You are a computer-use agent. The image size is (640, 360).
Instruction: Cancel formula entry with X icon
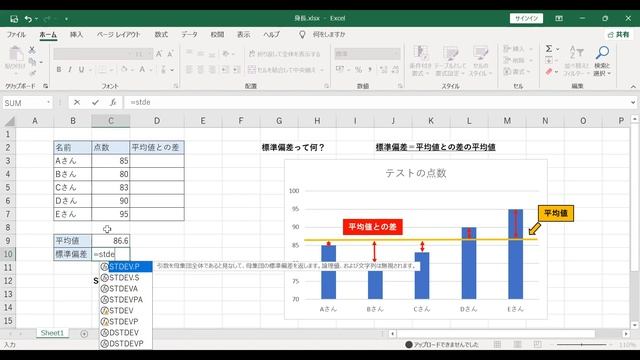(77, 102)
